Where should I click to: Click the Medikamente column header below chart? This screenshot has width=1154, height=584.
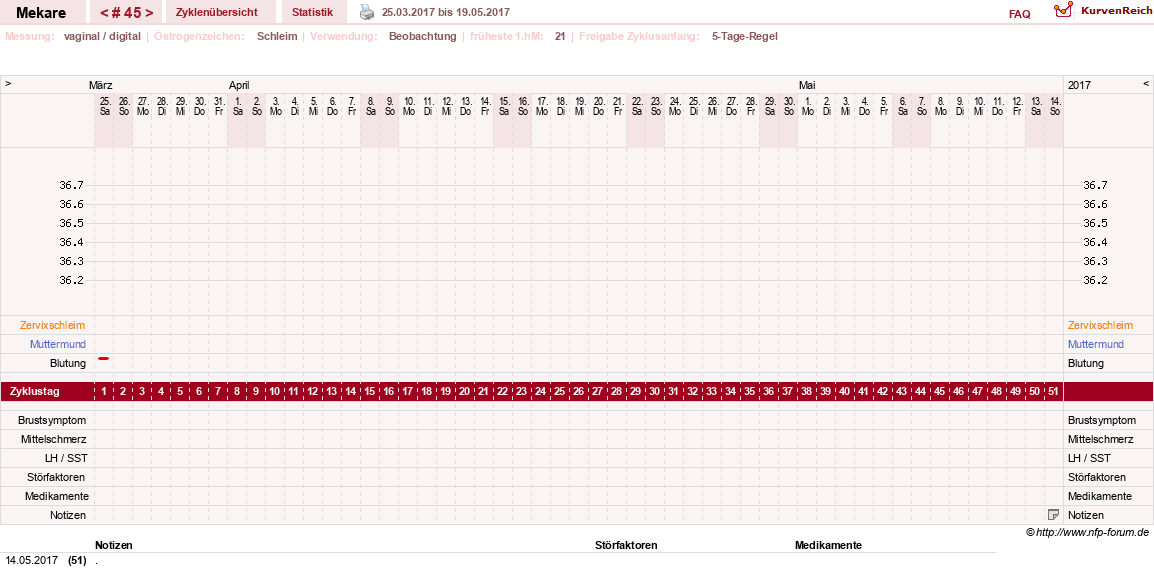point(828,545)
